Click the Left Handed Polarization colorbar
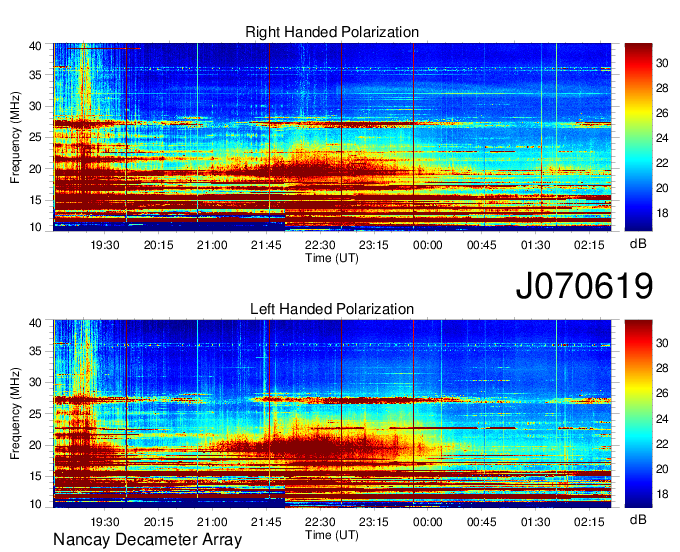This screenshot has height=552, width=680. [638, 414]
